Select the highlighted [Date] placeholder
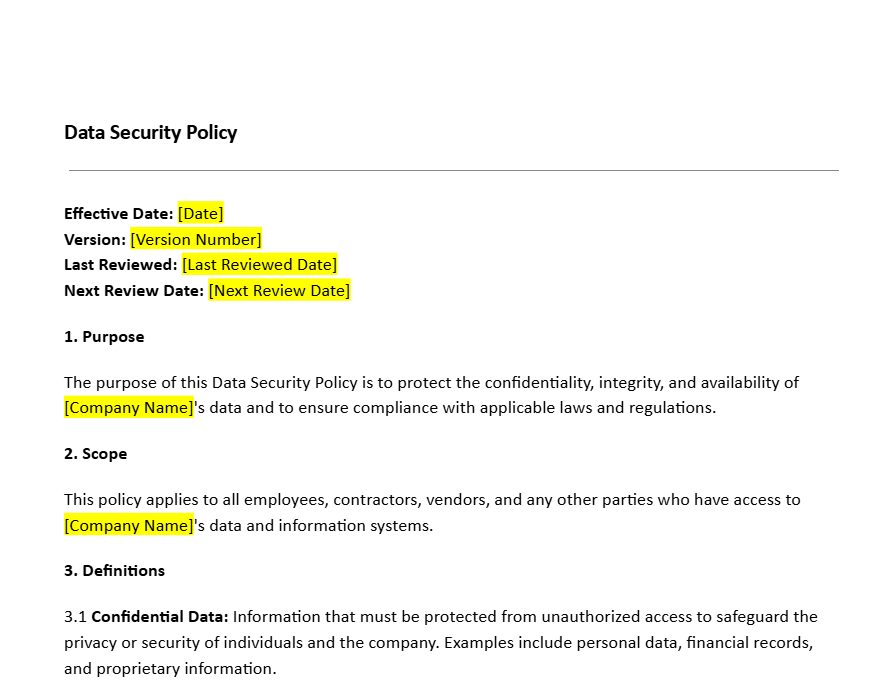 pyautogui.click(x=200, y=214)
